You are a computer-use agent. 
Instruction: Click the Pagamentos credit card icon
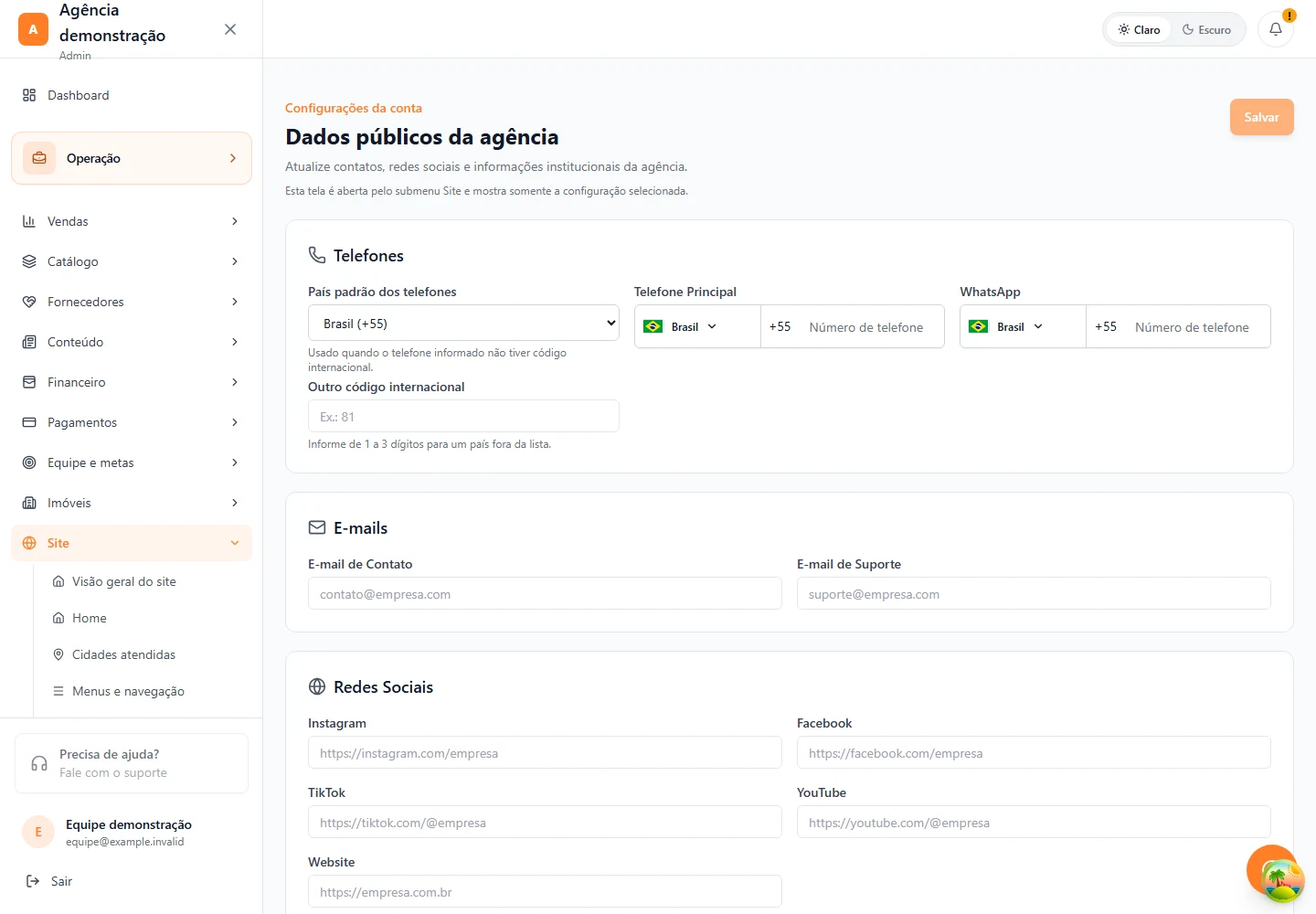(29, 422)
